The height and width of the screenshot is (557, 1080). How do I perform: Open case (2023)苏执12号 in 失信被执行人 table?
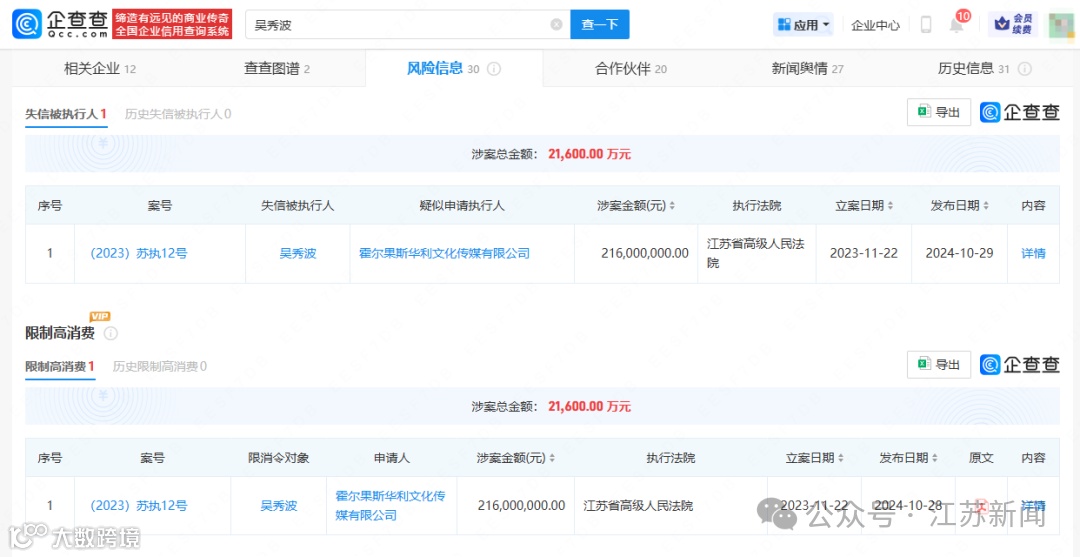[138, 253]
